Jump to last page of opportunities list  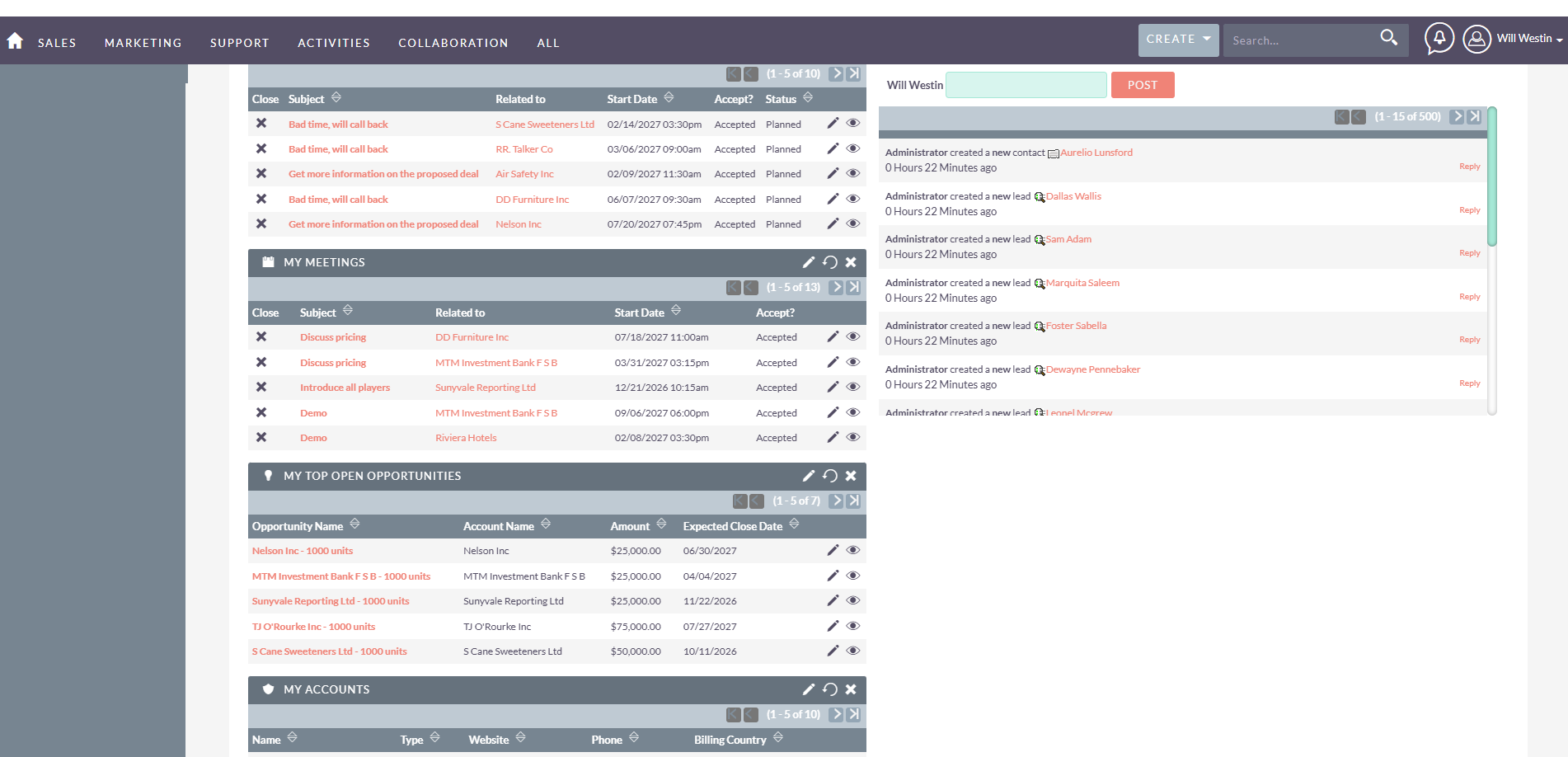854,501
